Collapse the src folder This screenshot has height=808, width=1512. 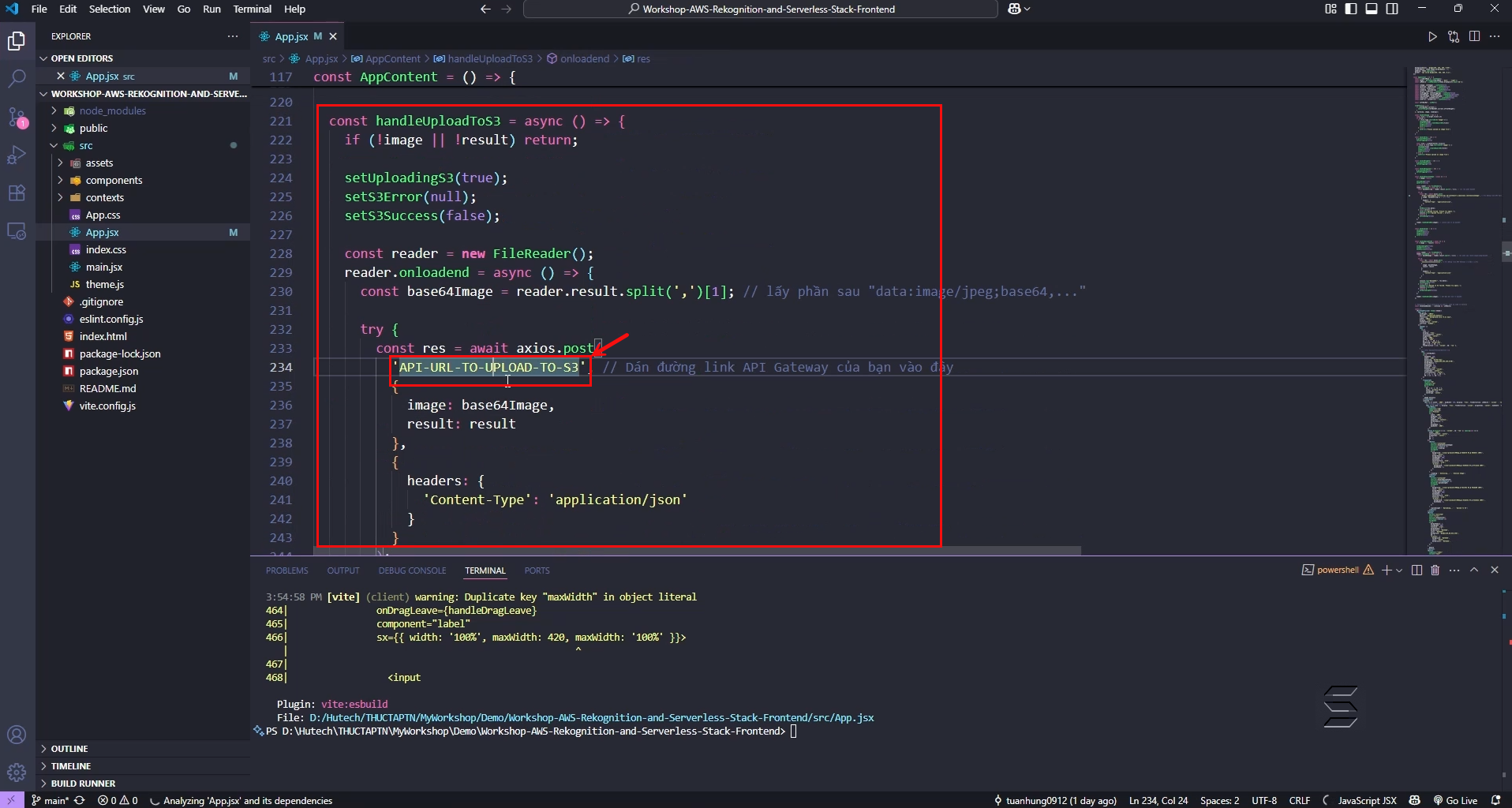click(x=54, y=145)
